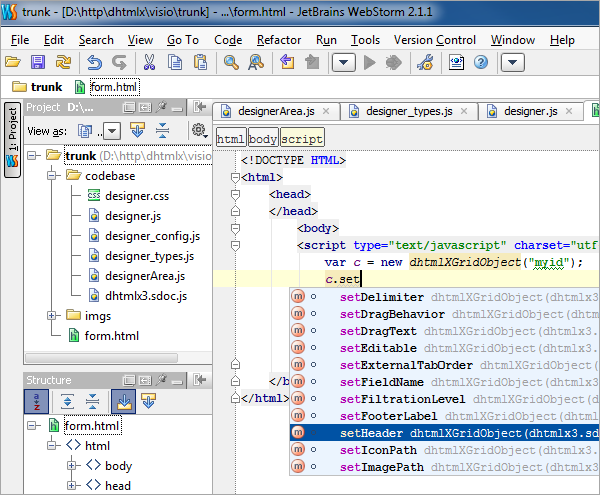Click the Replace search icon
600x495 pixels.
pyautogui.click(x=256, y=62)
